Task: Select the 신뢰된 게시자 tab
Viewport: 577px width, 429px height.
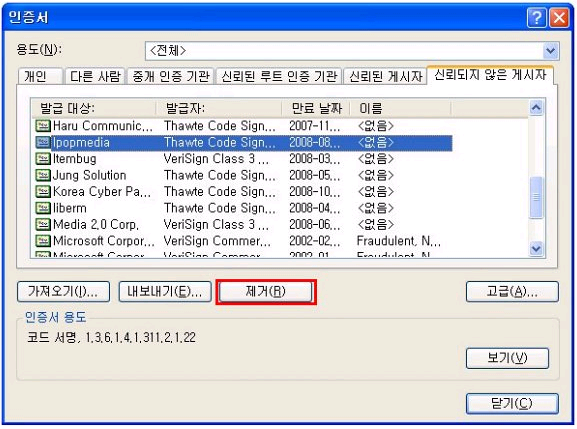Action: [385, 77]
